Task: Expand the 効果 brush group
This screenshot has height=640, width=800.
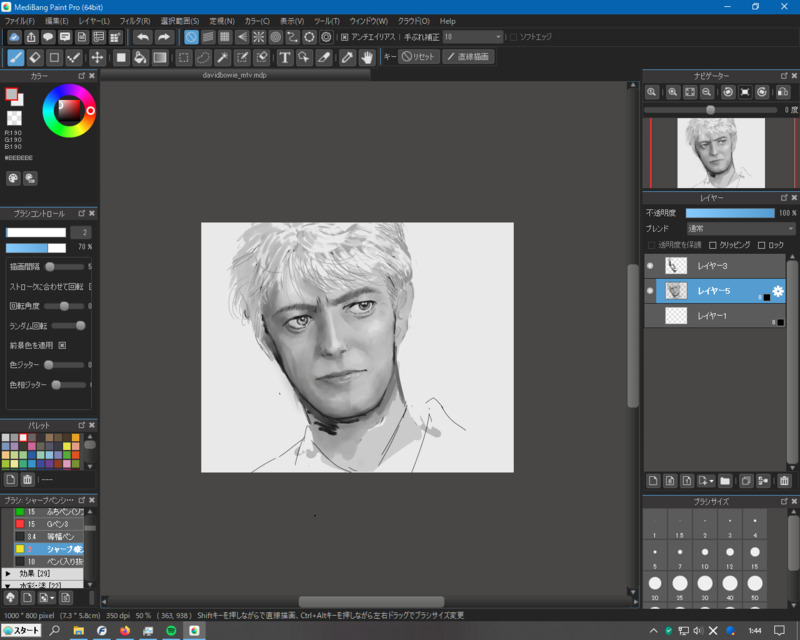Action: point(8,573)
